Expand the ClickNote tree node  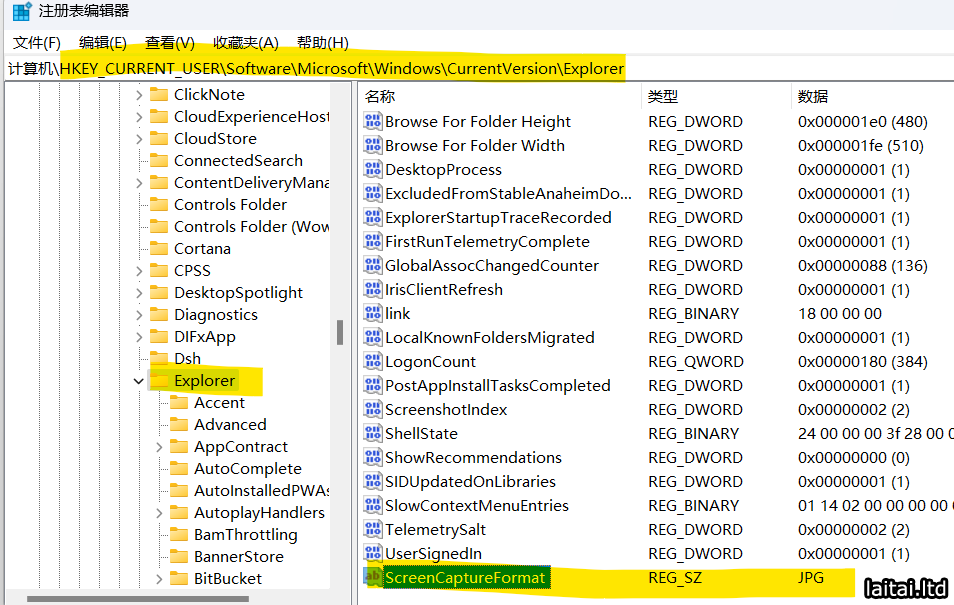(x=138, y=95)
